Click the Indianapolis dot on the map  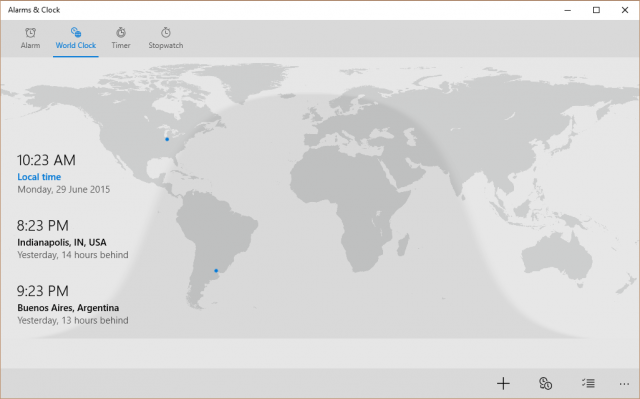[167, 139]
